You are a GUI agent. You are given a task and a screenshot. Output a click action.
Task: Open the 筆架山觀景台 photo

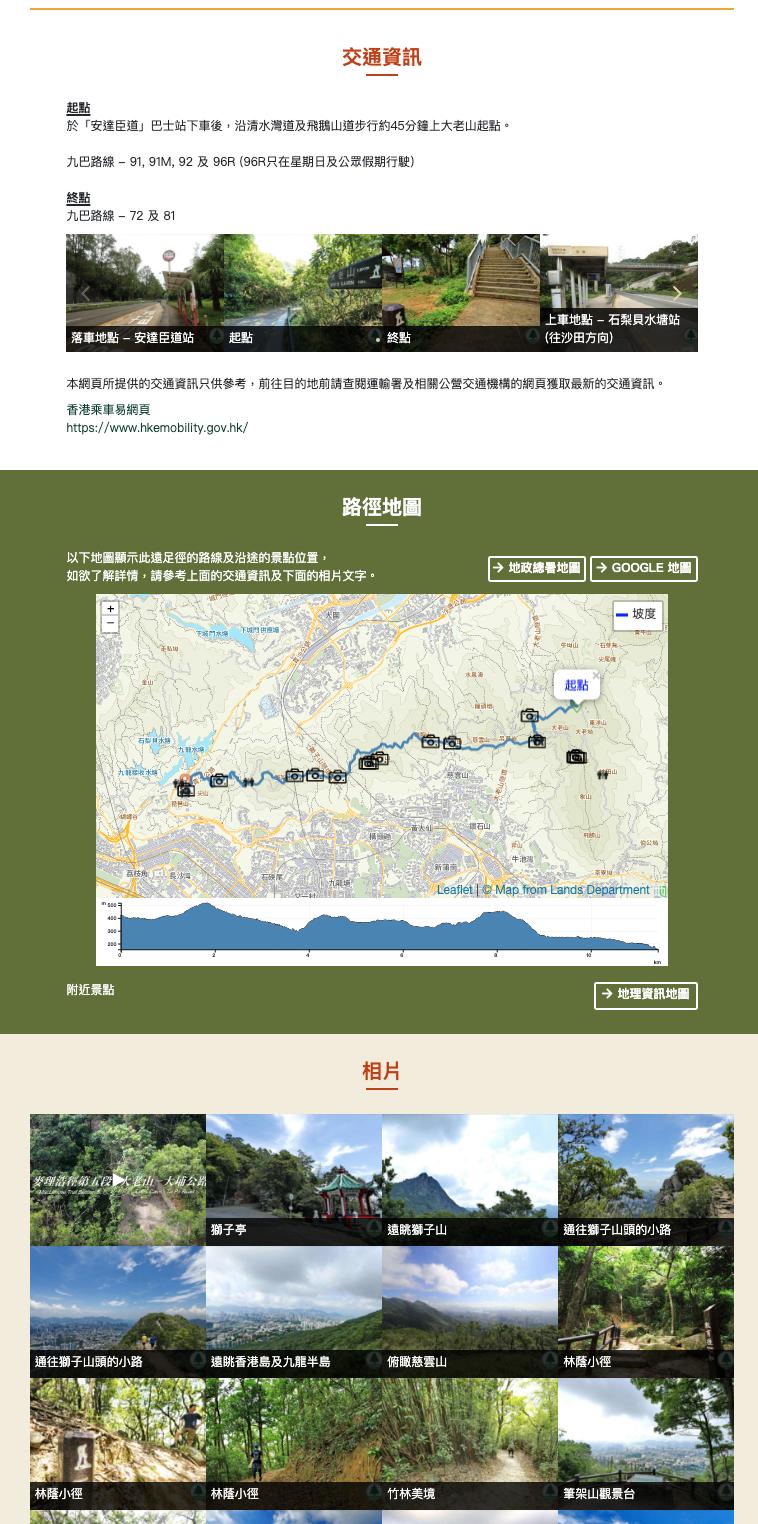646,1444
